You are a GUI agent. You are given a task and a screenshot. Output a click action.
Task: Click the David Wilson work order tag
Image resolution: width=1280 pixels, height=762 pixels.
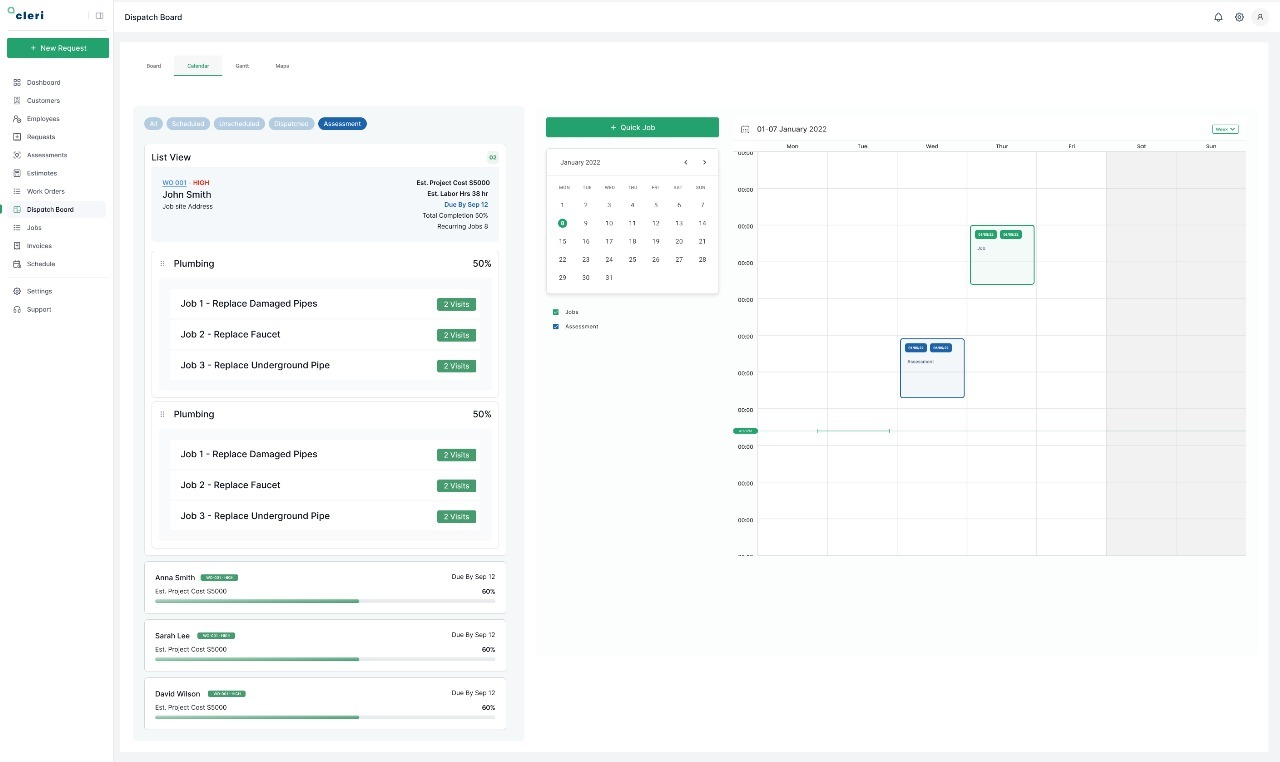click(x=226, y=693)
